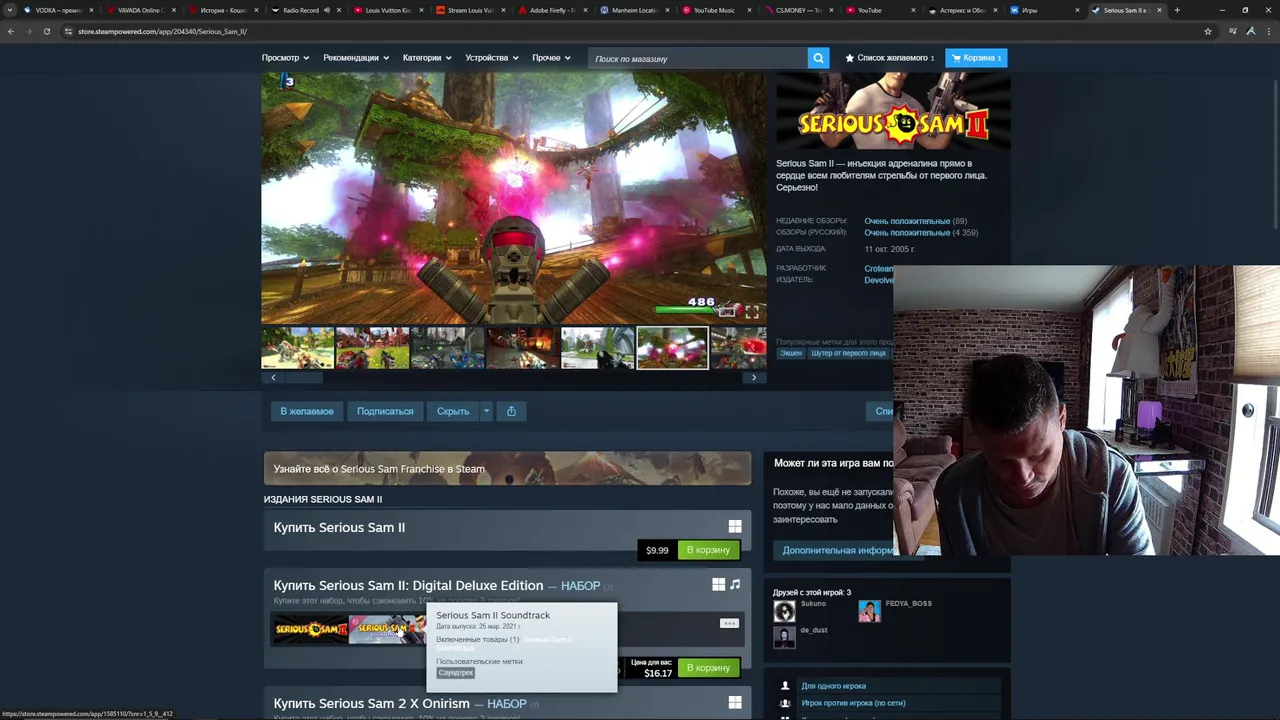The height and width of the screenshot is (720, 1280).
Task: Go back using browser back arrow
Action: (11, 31)
